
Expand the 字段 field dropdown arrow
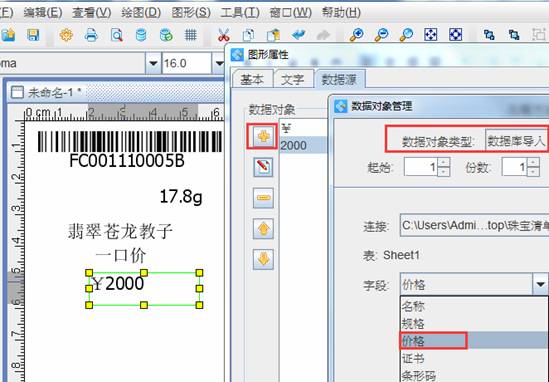click(540, 284)
